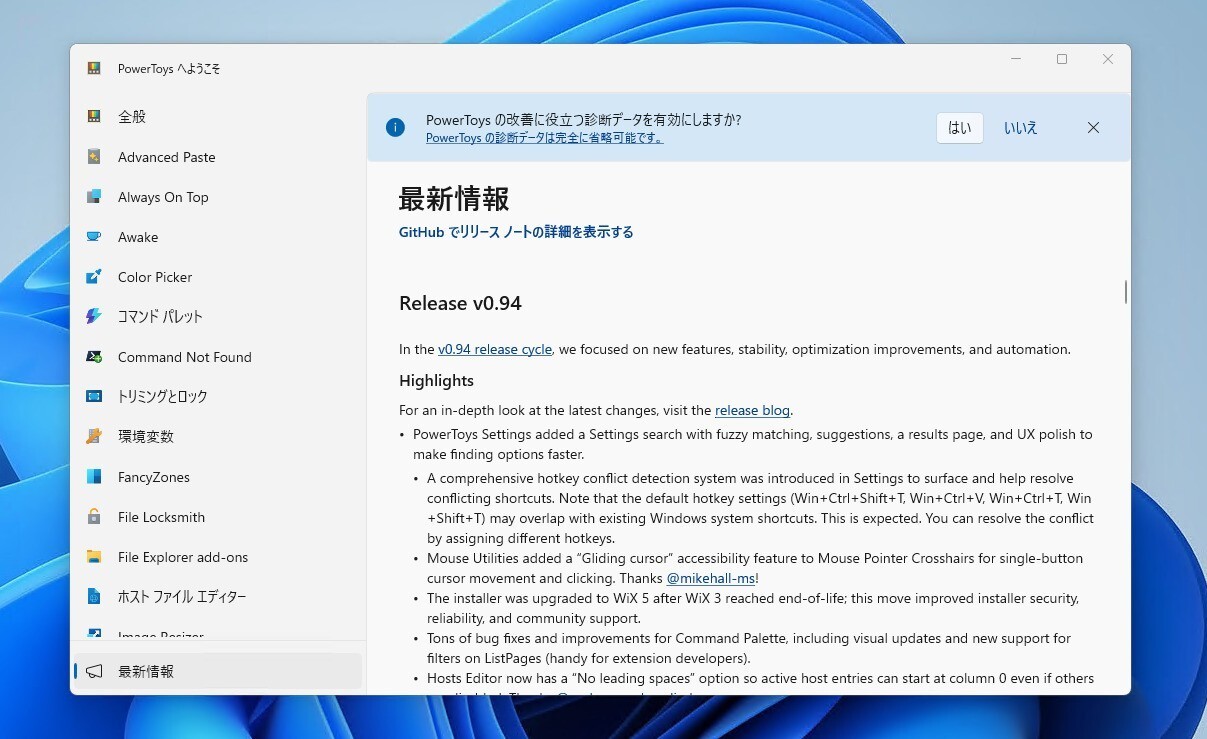Click the PowerToys へようこそ window title
This screenshot has height=739, width=1207.
point(169,69)
